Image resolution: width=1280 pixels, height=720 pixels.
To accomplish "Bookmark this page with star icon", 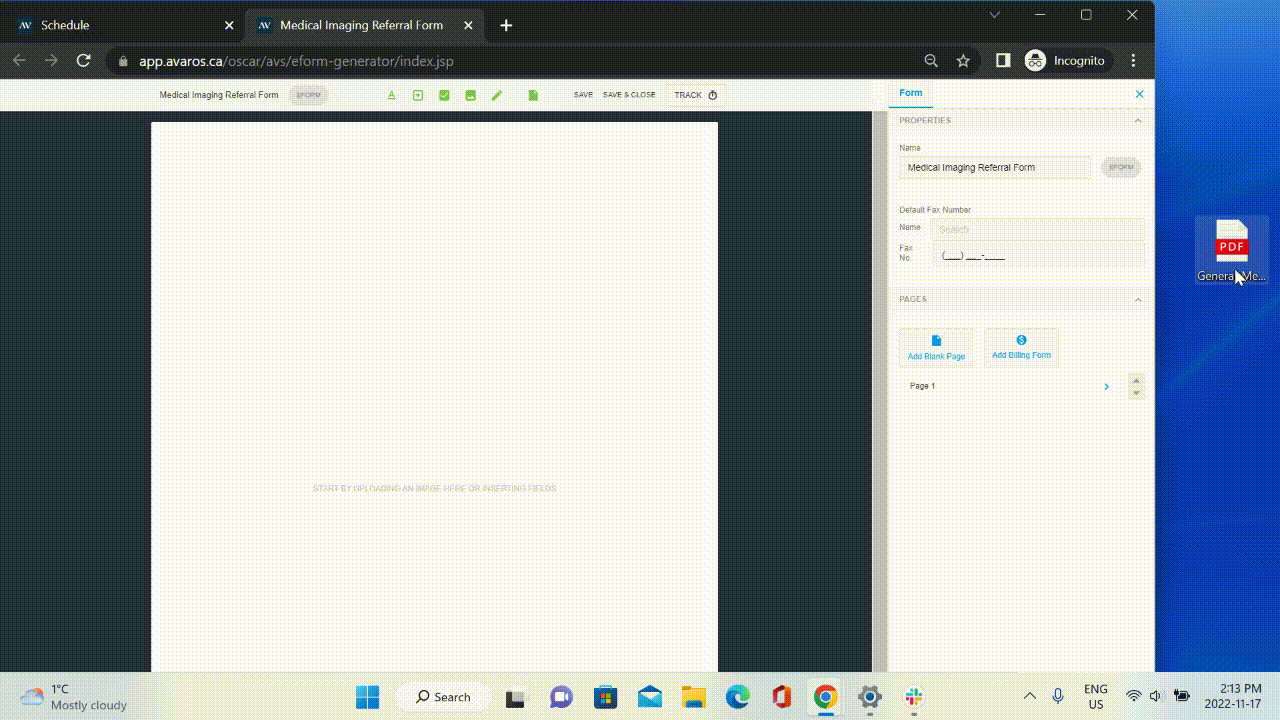I will coord(963,61).
